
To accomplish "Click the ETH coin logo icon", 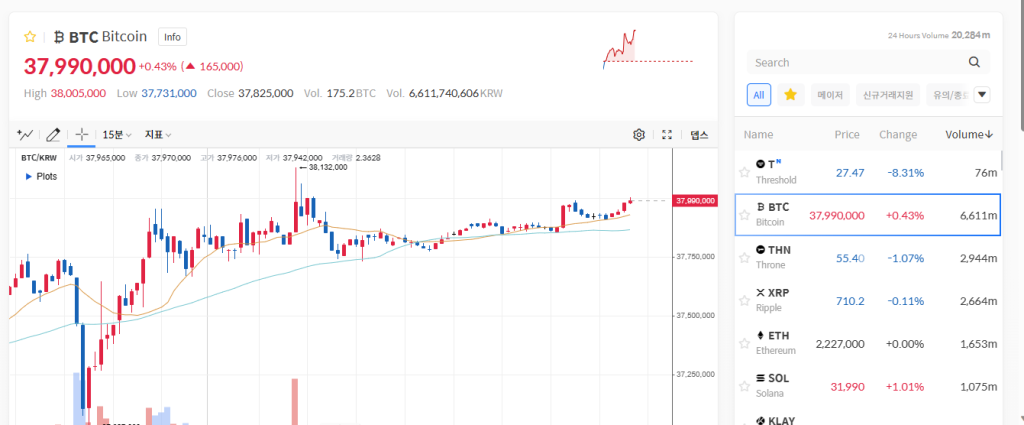I will (x=760, y=336).
